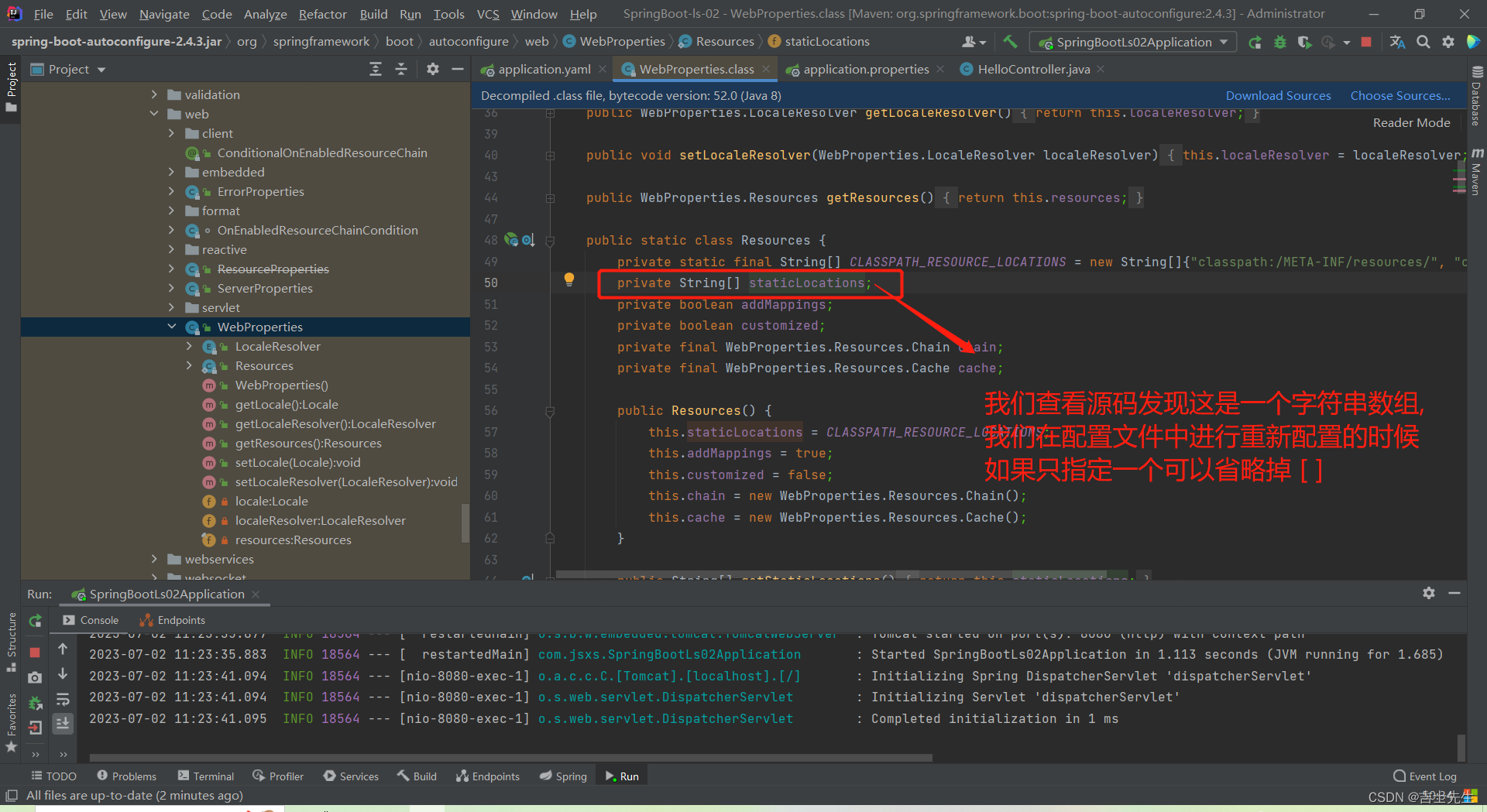Image resolution: width=1487 pixels, height=812 pixels.
Task: Switch to application.yaml tab
Action: click(544, 69)
